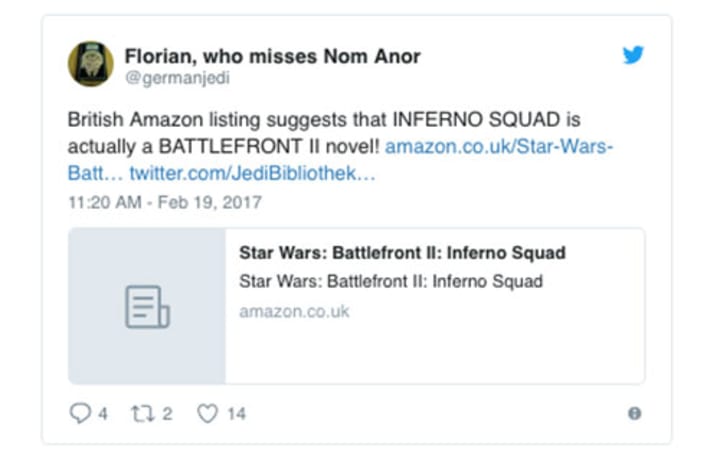The image size is (720, 456).
Task: Click the reply count 4
Action: tap(102, 413)
